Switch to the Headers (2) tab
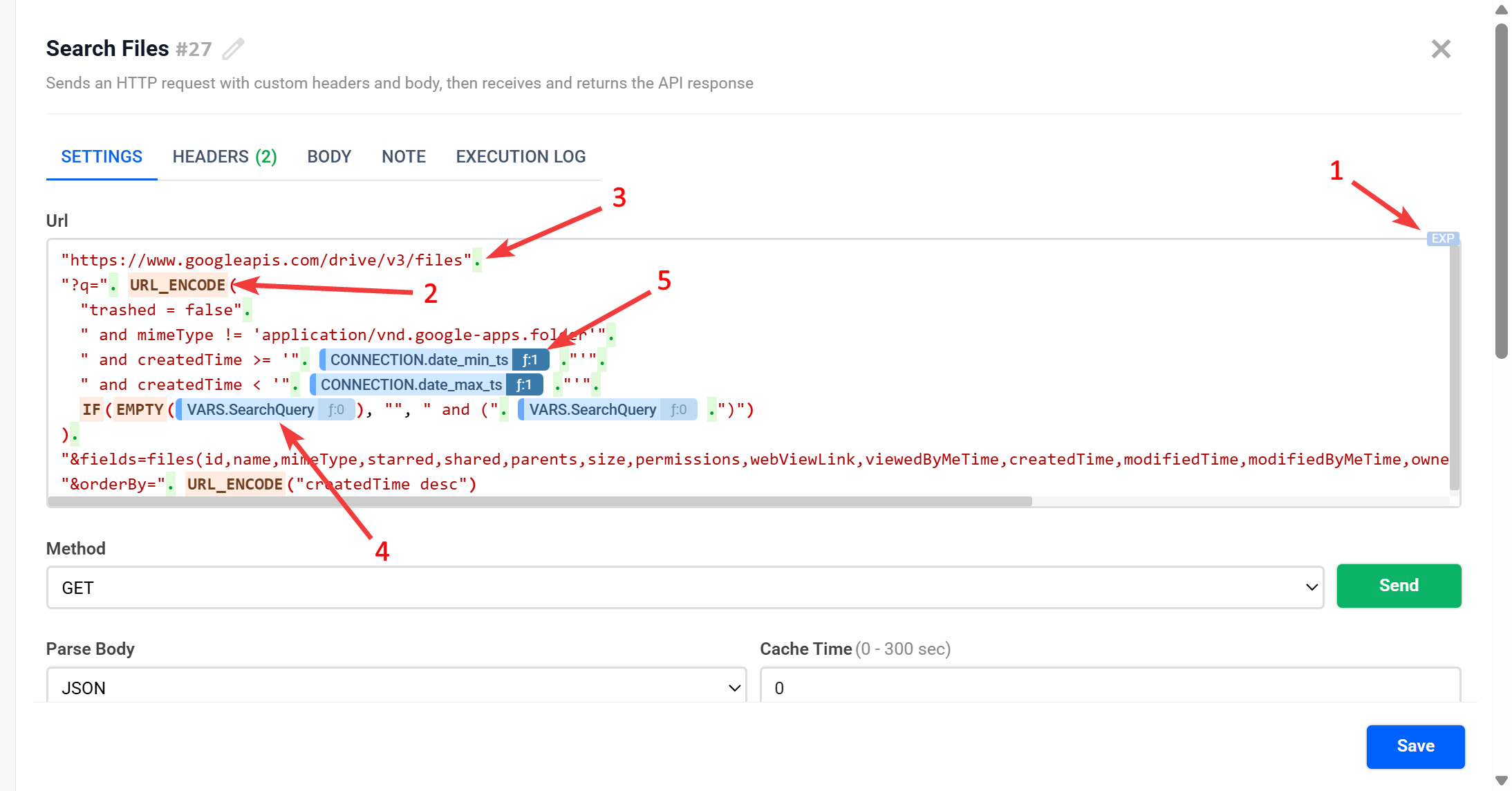The image size is (1512, 791). pos(225,156)
